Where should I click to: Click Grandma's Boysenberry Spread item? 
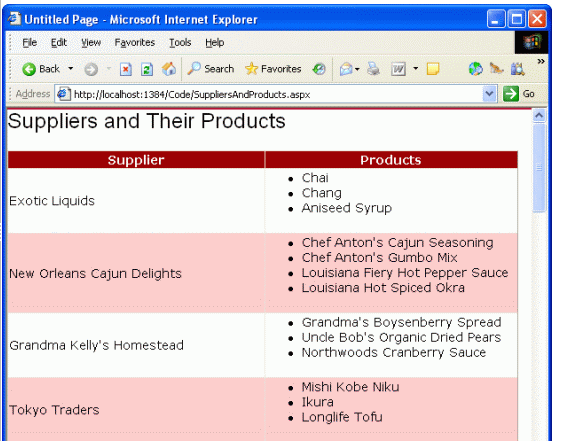tap(401, 322)
